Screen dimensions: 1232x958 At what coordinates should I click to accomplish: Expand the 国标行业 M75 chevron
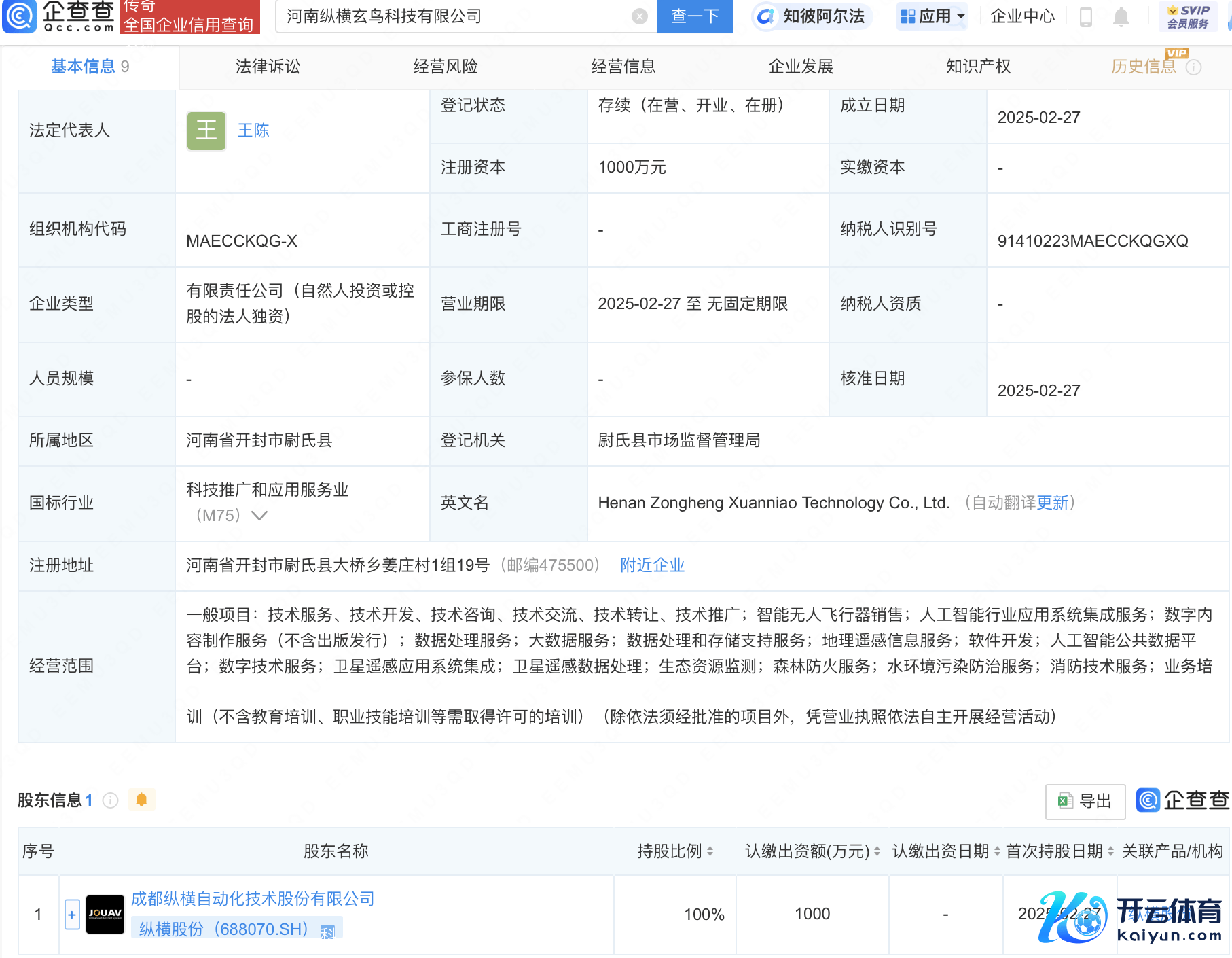pos(259,516)
